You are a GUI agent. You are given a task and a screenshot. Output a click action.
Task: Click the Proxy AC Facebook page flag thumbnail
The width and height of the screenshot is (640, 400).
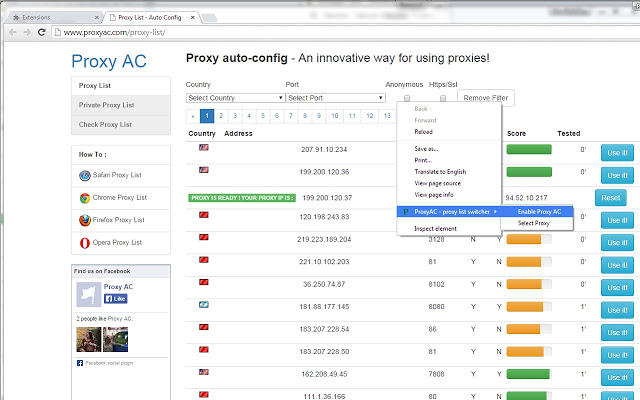click(89, 294)
